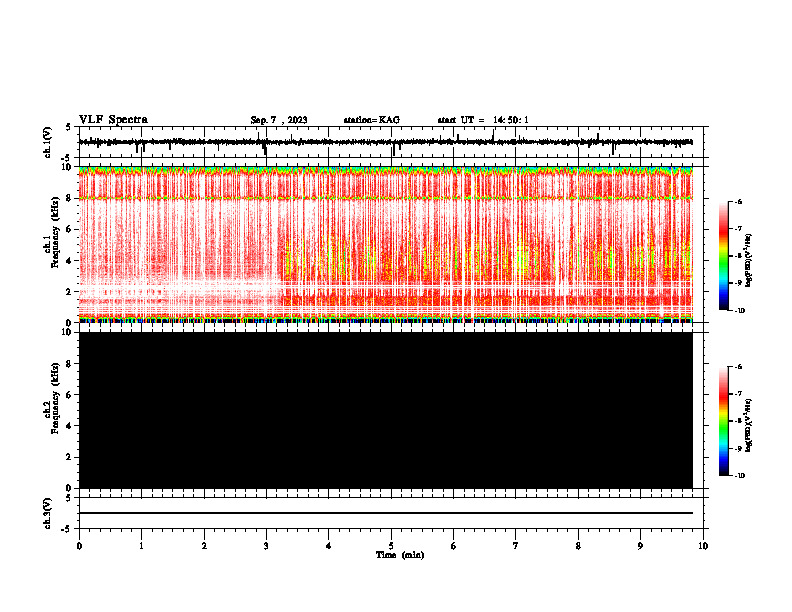Click the "4" kHz tick on ch.2 frequency axis
792x612 pixels.
click(70, 426)
